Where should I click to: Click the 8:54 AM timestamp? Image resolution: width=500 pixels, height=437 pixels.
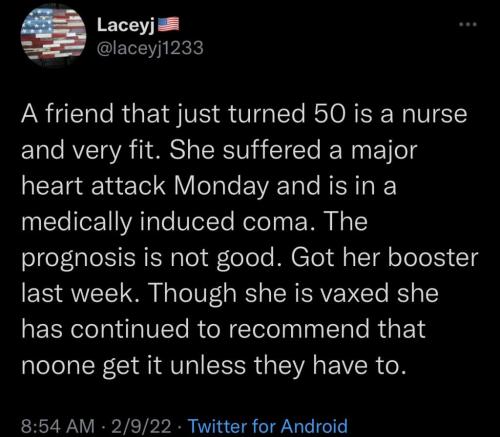coord(58,426)
